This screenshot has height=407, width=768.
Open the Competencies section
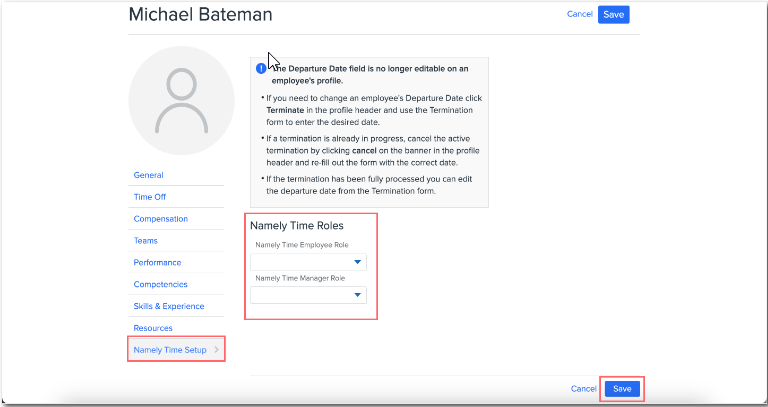[x=160, y=285]
